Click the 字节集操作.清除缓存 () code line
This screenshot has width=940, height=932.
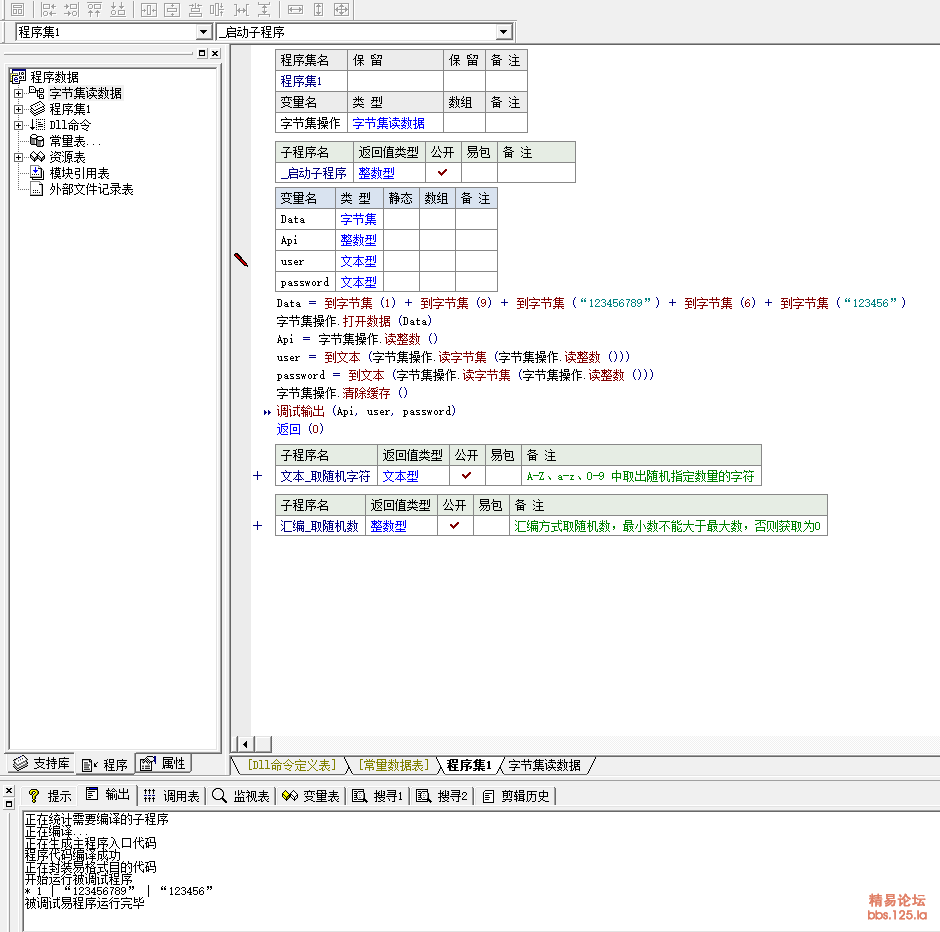pos(342,393)
